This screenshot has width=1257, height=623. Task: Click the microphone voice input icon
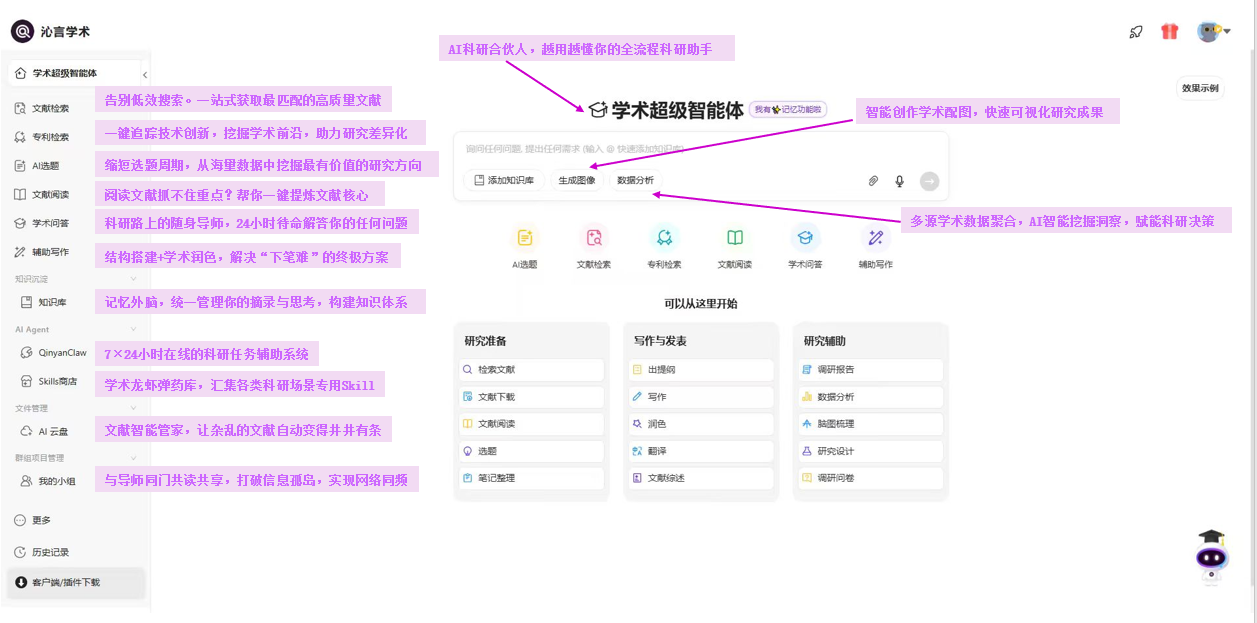(x=899, y=181)
